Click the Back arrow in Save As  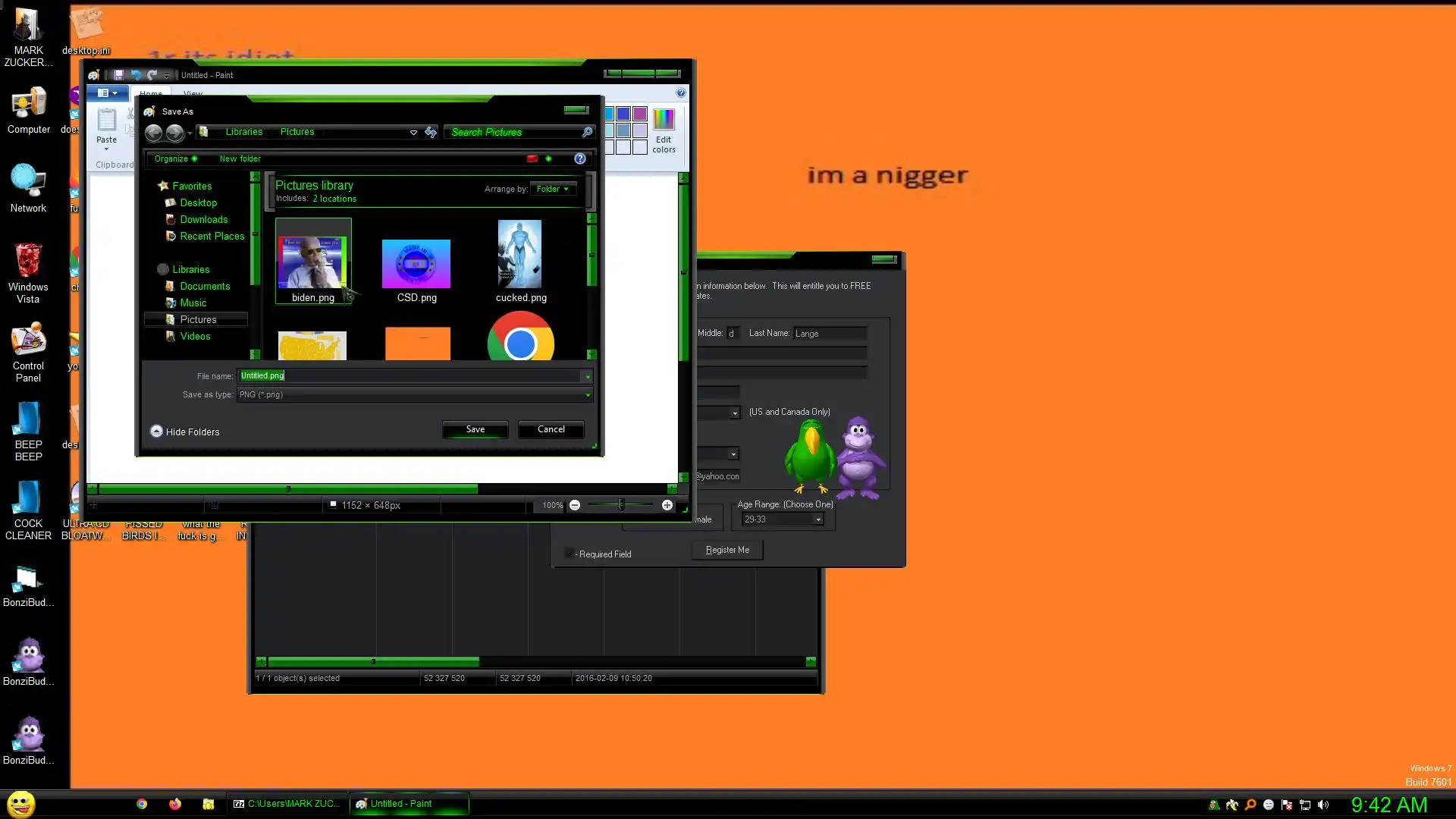[153, 133]
